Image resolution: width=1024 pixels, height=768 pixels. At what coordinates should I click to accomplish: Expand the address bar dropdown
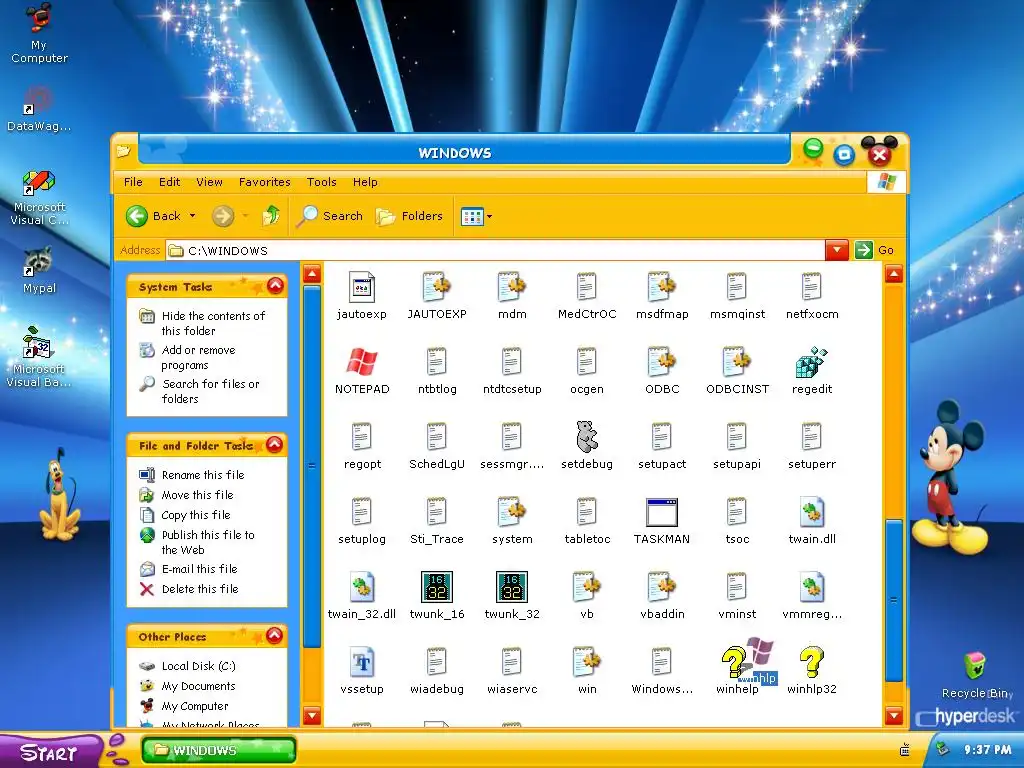(837, 250)
